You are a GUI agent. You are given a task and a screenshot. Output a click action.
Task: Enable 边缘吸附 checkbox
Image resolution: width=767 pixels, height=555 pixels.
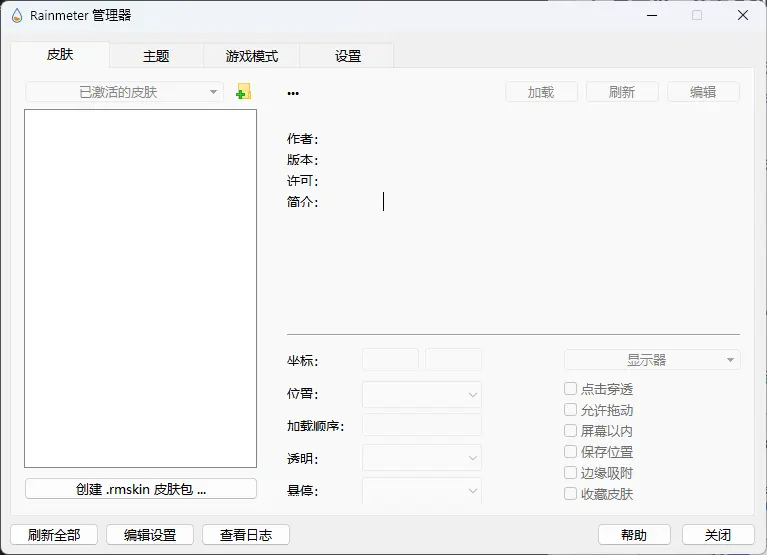[570, 473]
